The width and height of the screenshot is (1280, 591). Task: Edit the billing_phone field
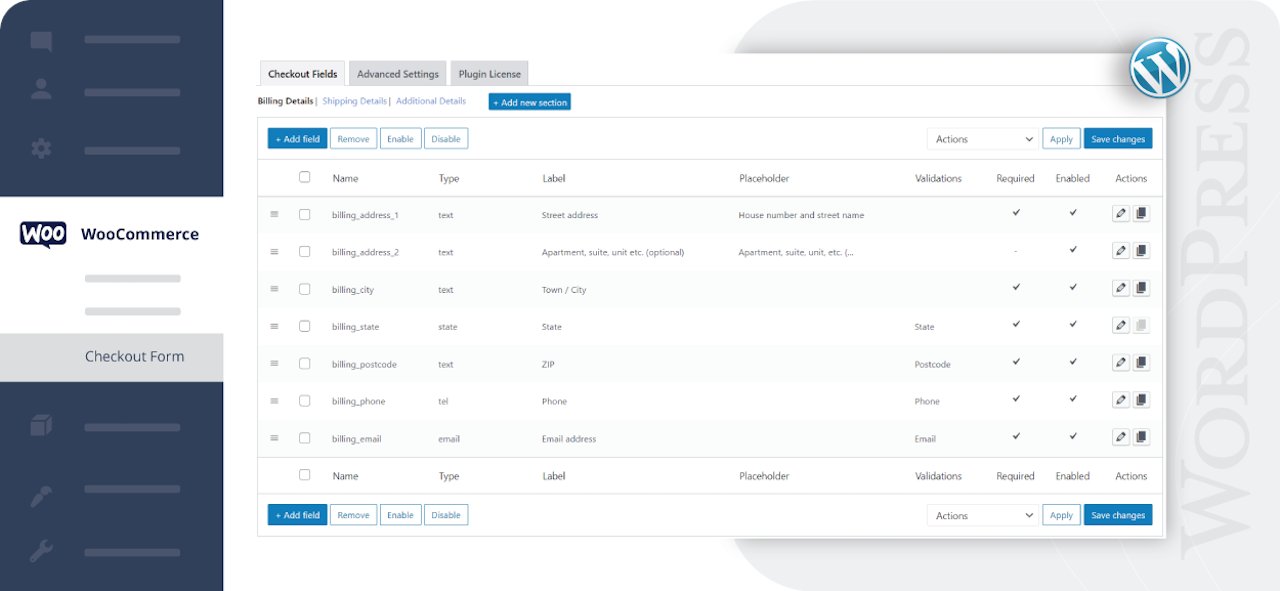(x=1120, y=399)
